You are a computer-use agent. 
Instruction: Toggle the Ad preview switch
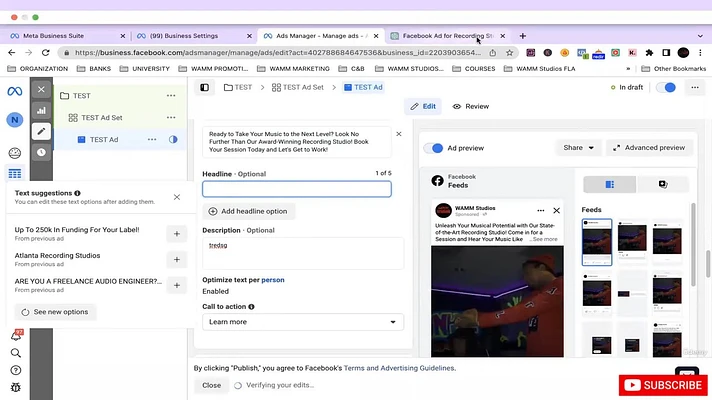(433, 148)
